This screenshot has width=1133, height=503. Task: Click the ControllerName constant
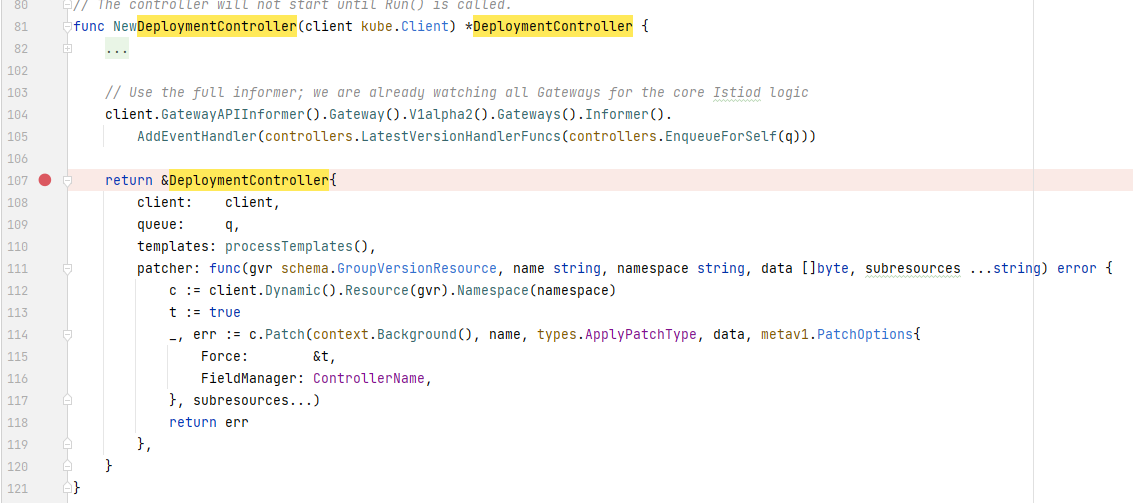371,378
